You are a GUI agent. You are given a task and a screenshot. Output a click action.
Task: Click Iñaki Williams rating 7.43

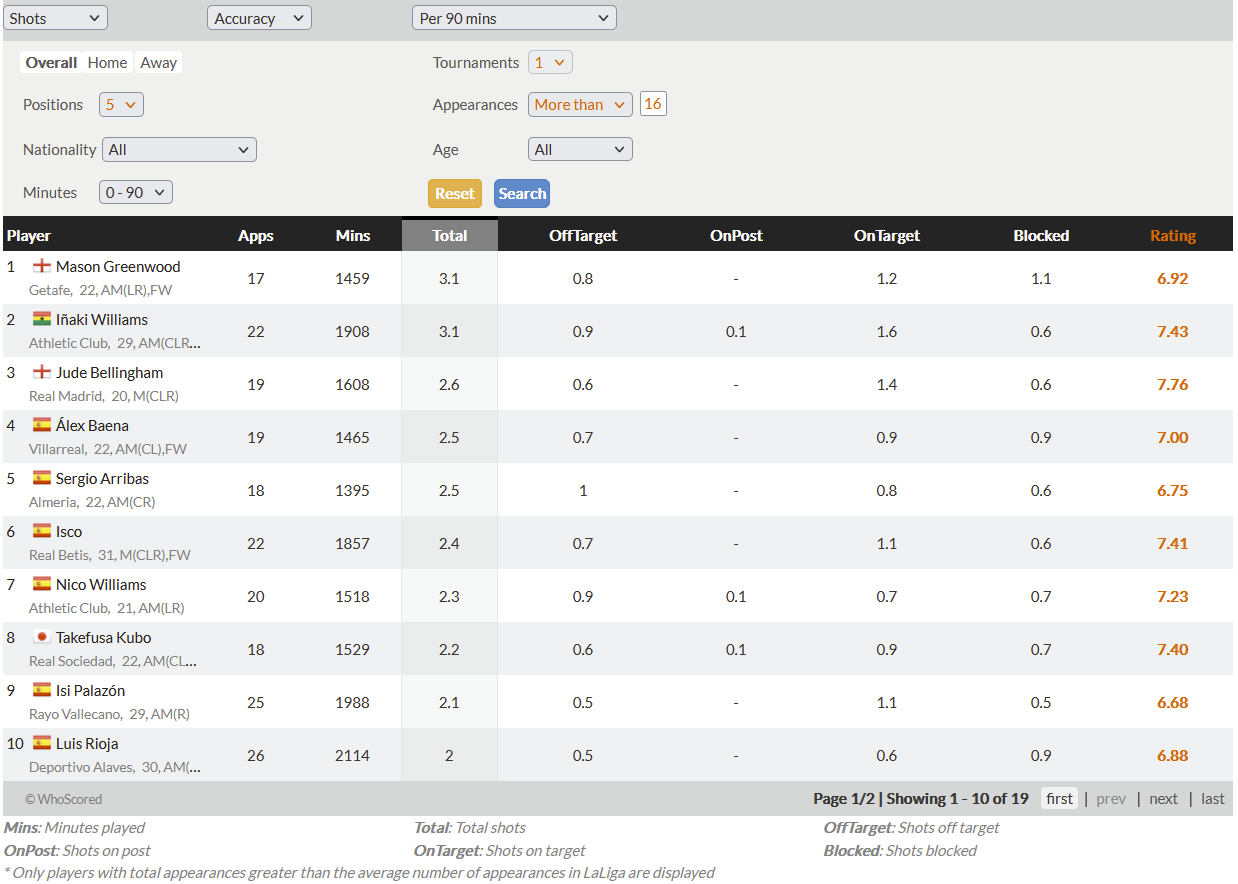pyautogui.click(x=1173, y=332)
